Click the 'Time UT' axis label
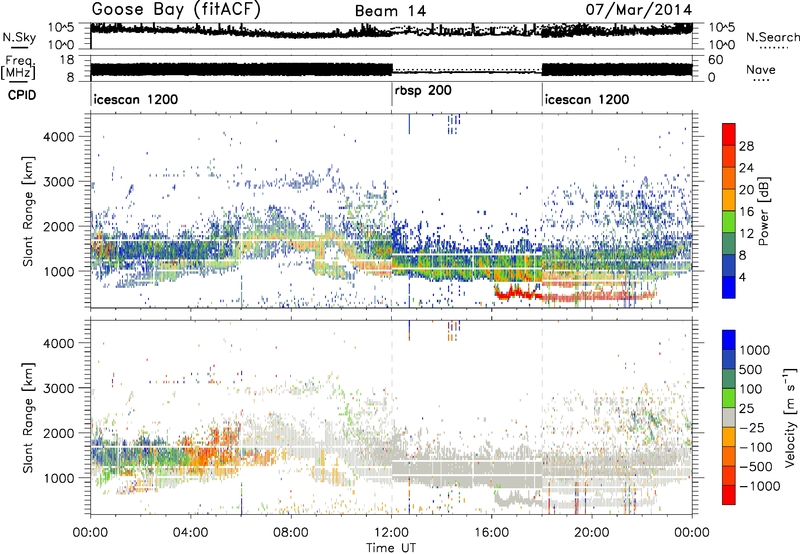Image resolution: width=800 pixels, height=554 pixels. click(x=391, y=548)
